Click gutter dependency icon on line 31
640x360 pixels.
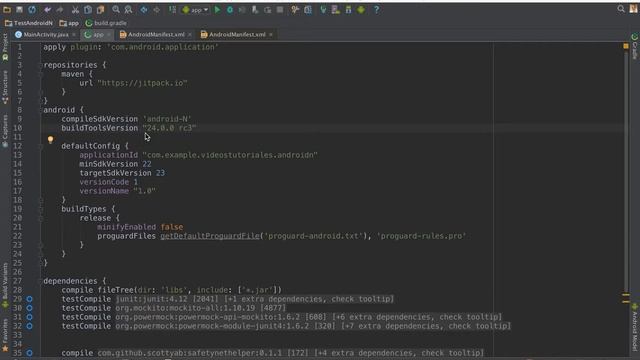pos(29,317)
